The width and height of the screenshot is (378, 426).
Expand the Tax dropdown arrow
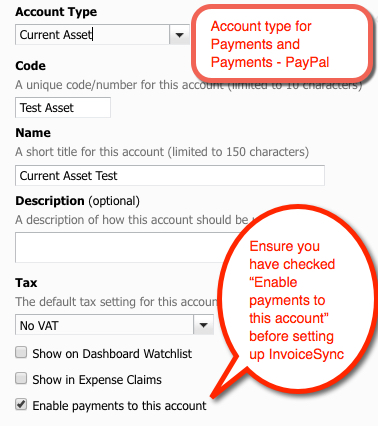204,325
